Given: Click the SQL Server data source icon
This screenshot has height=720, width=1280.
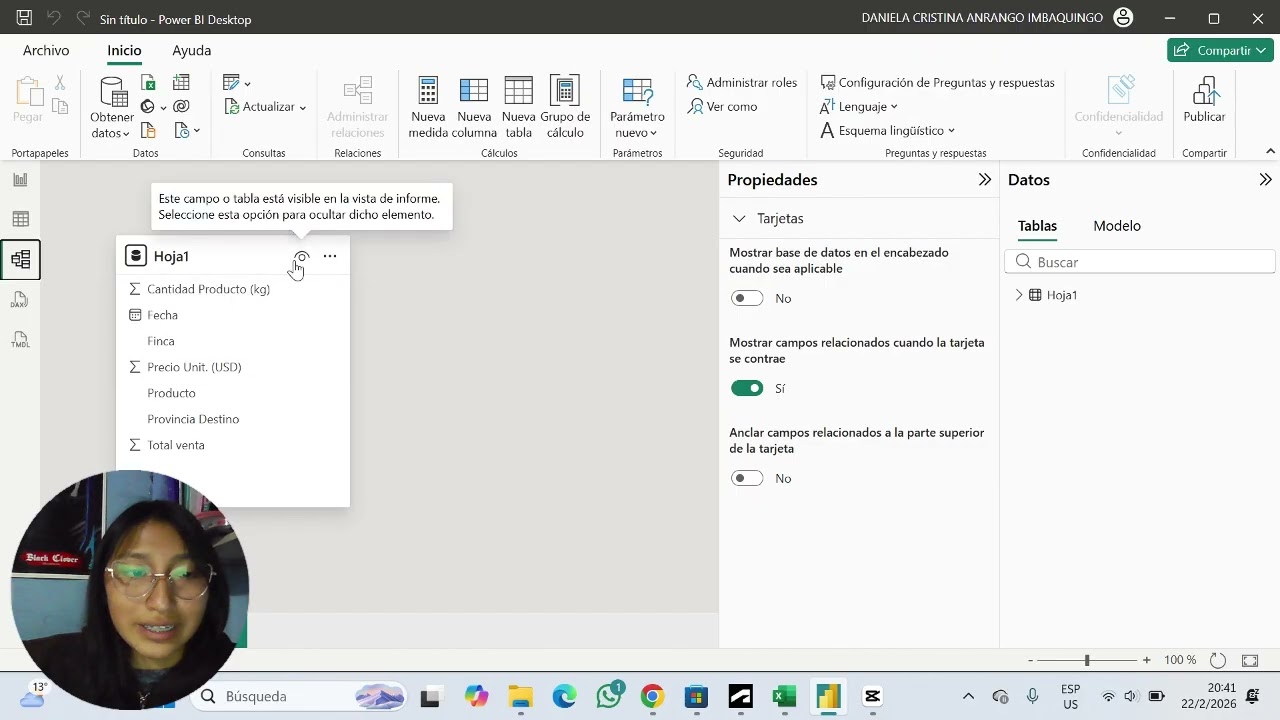Looking at the screenshot, I should 148,131.
